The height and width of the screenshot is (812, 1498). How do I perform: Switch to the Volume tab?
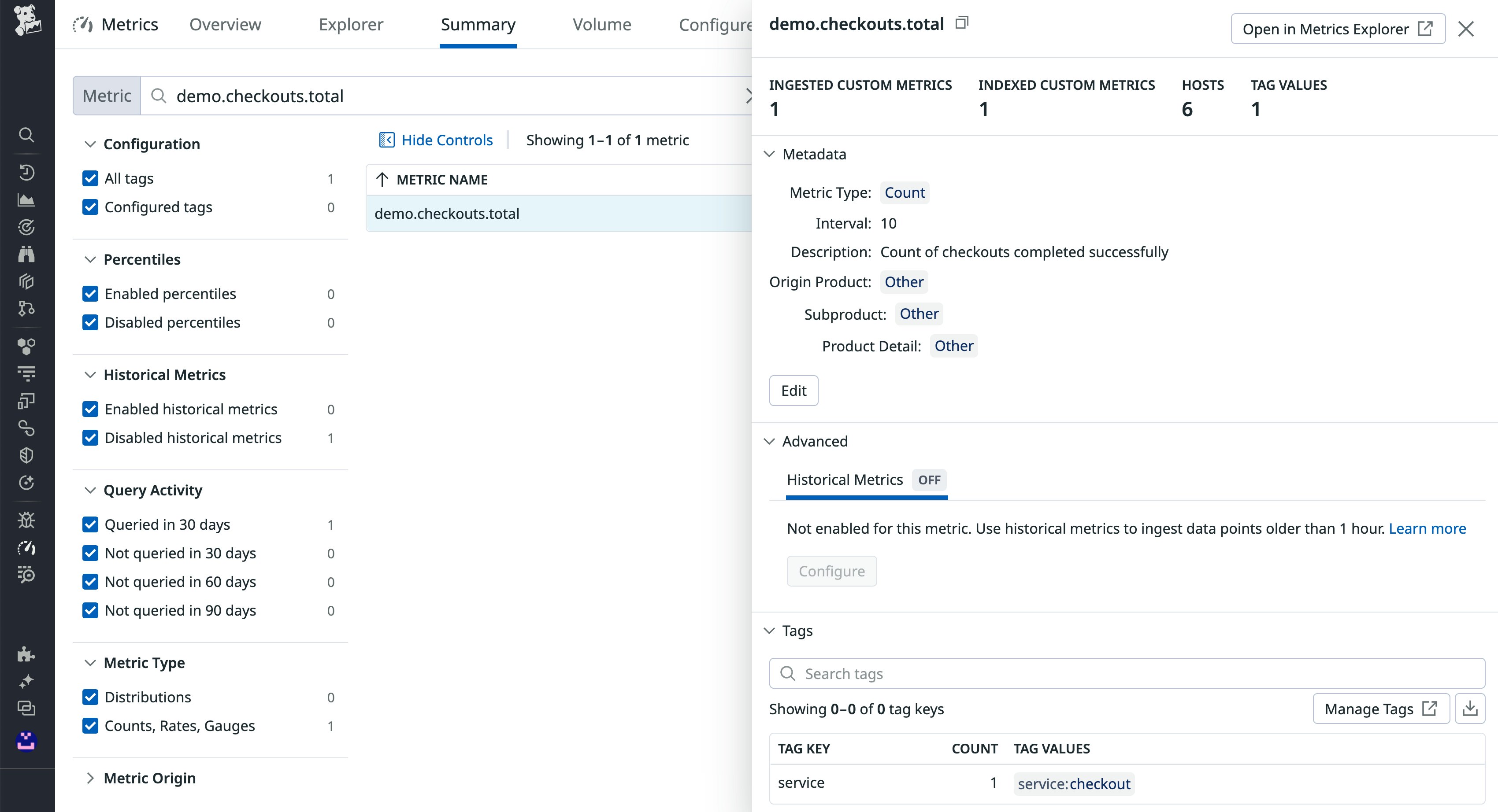point(601,24)
